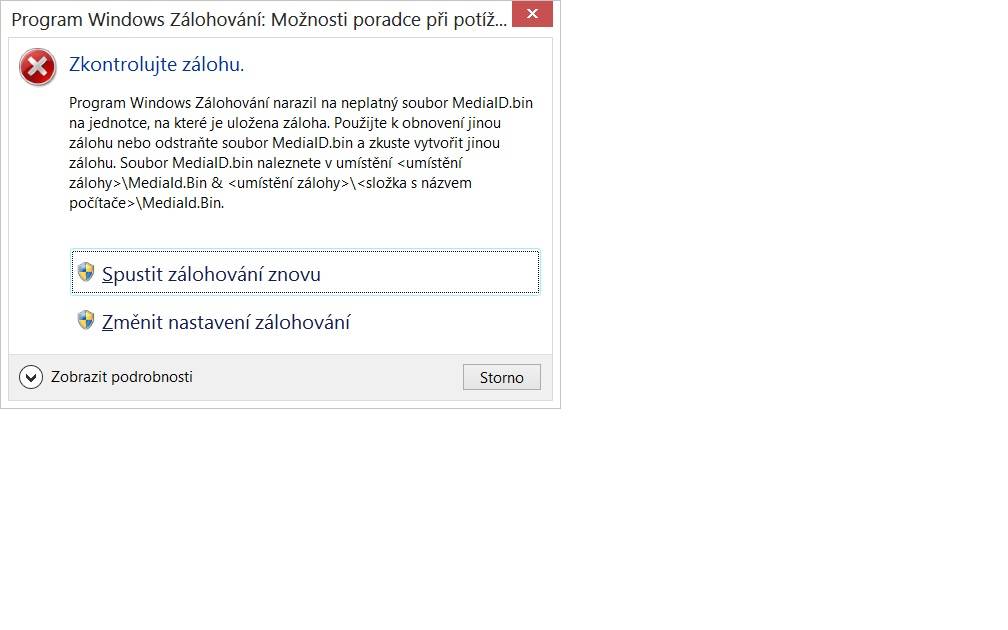The image size is (1008, 630).
Task: Click empty gray footer area left of Storno
Action: coord(328,377)
